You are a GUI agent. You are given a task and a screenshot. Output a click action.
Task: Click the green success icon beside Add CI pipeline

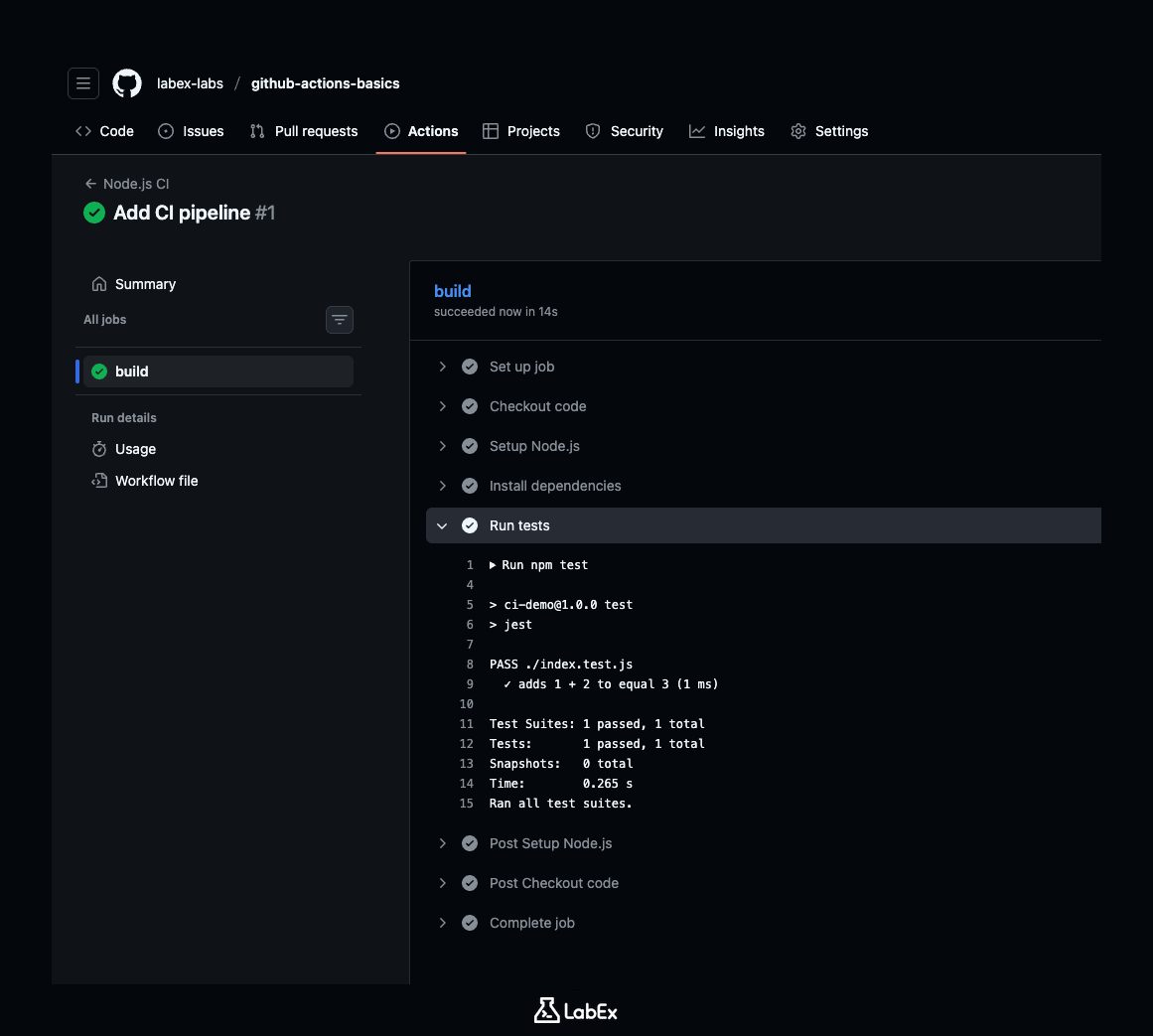tap(94, 213)
